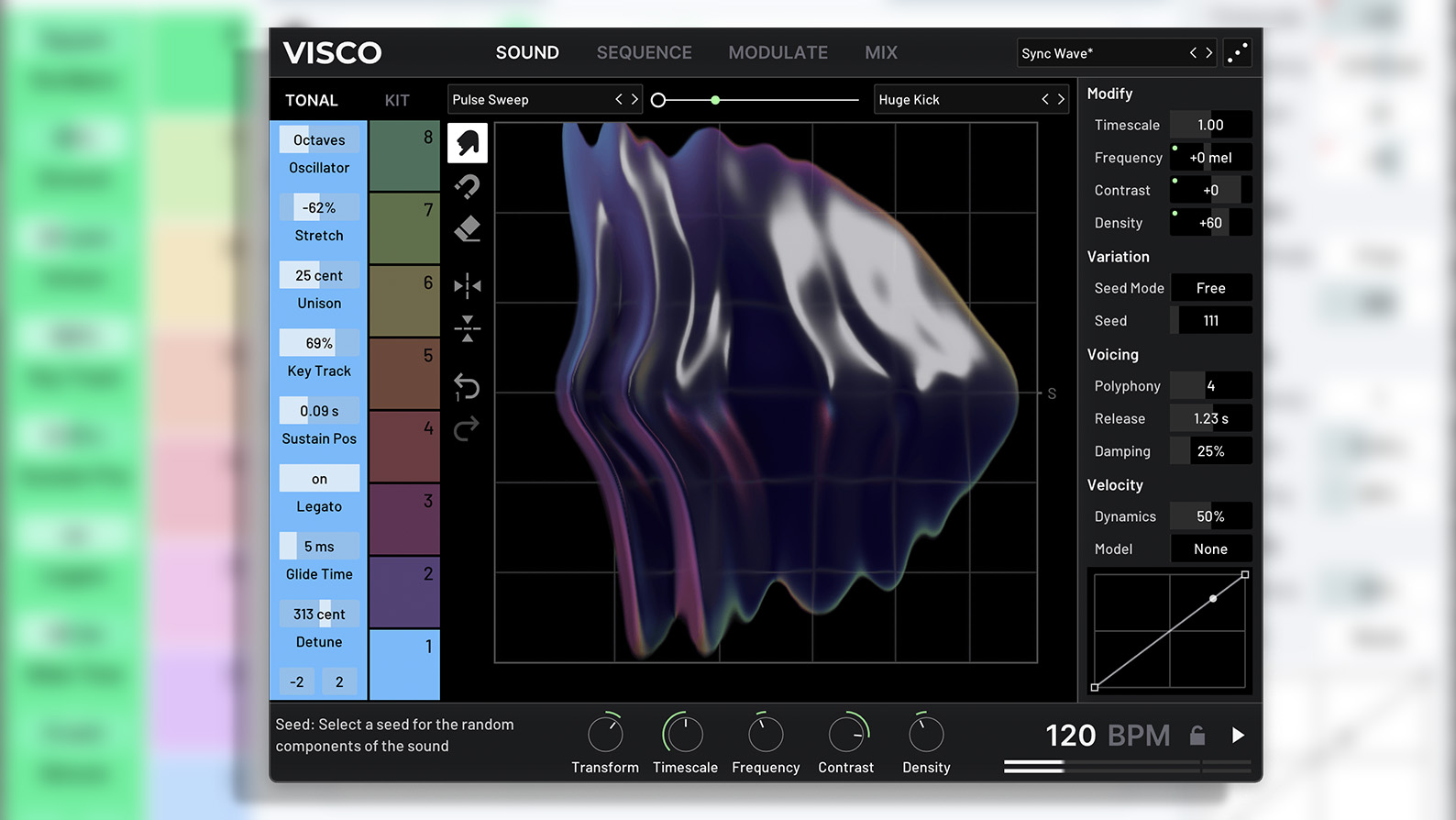Select pad slot 7
The height and width of the screenshot is (820, 1456).
pyautogui.click(x=404, y=228)
